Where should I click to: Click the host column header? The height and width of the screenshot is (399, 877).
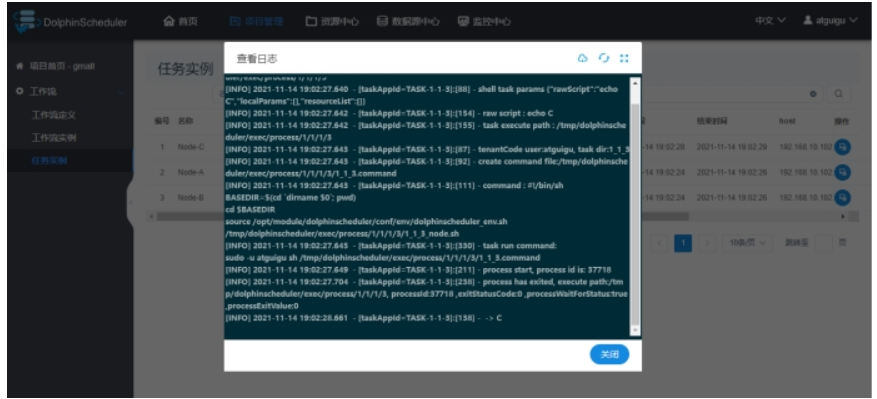pyautogui.click(x=787, y=121)
